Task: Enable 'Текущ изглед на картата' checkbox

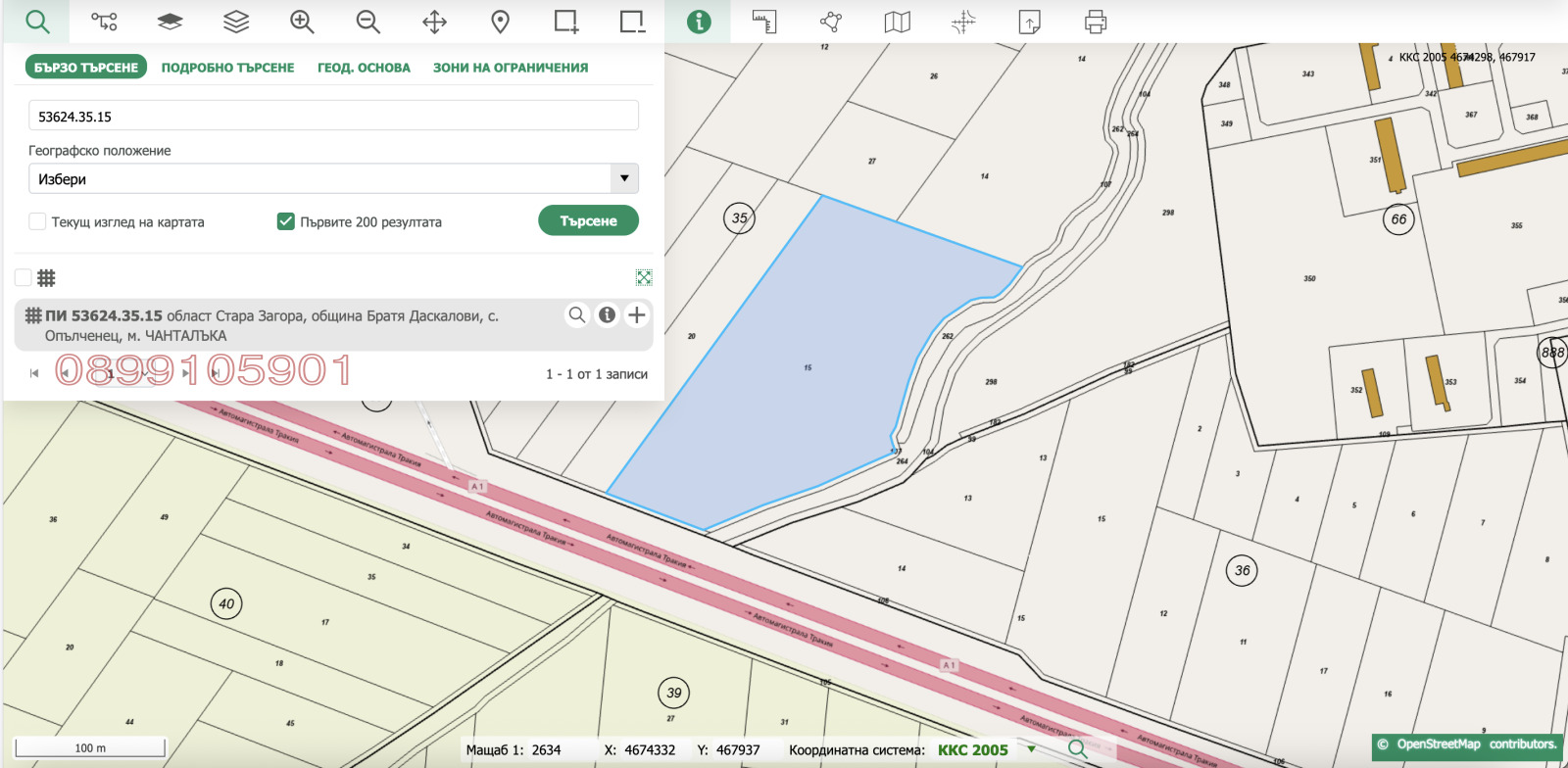Action: (x=37, y=221)
